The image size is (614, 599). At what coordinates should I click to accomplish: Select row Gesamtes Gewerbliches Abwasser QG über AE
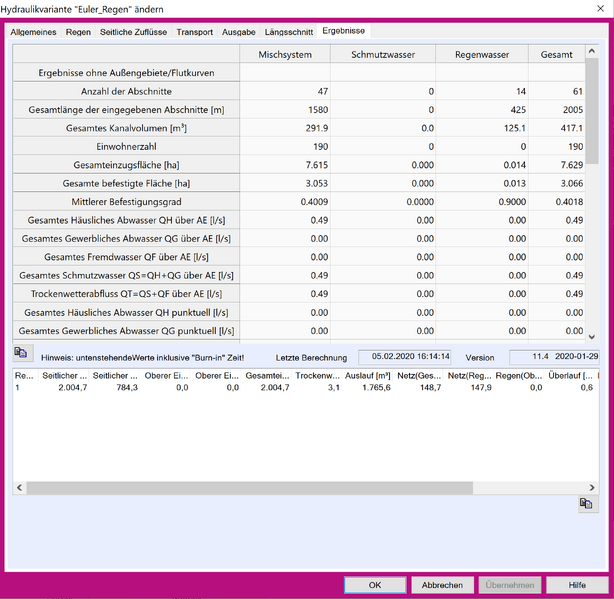pyautogui.click(x=126, y=238)
